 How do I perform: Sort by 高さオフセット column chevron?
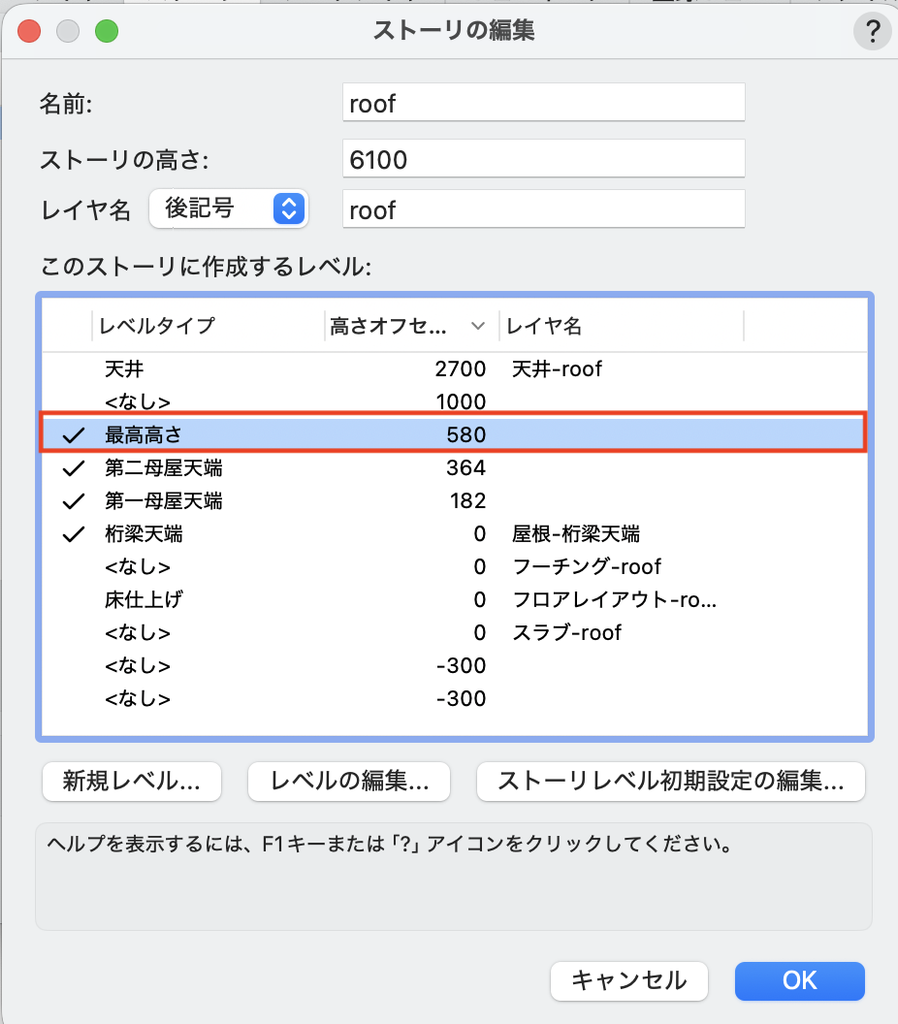[478, 326]
